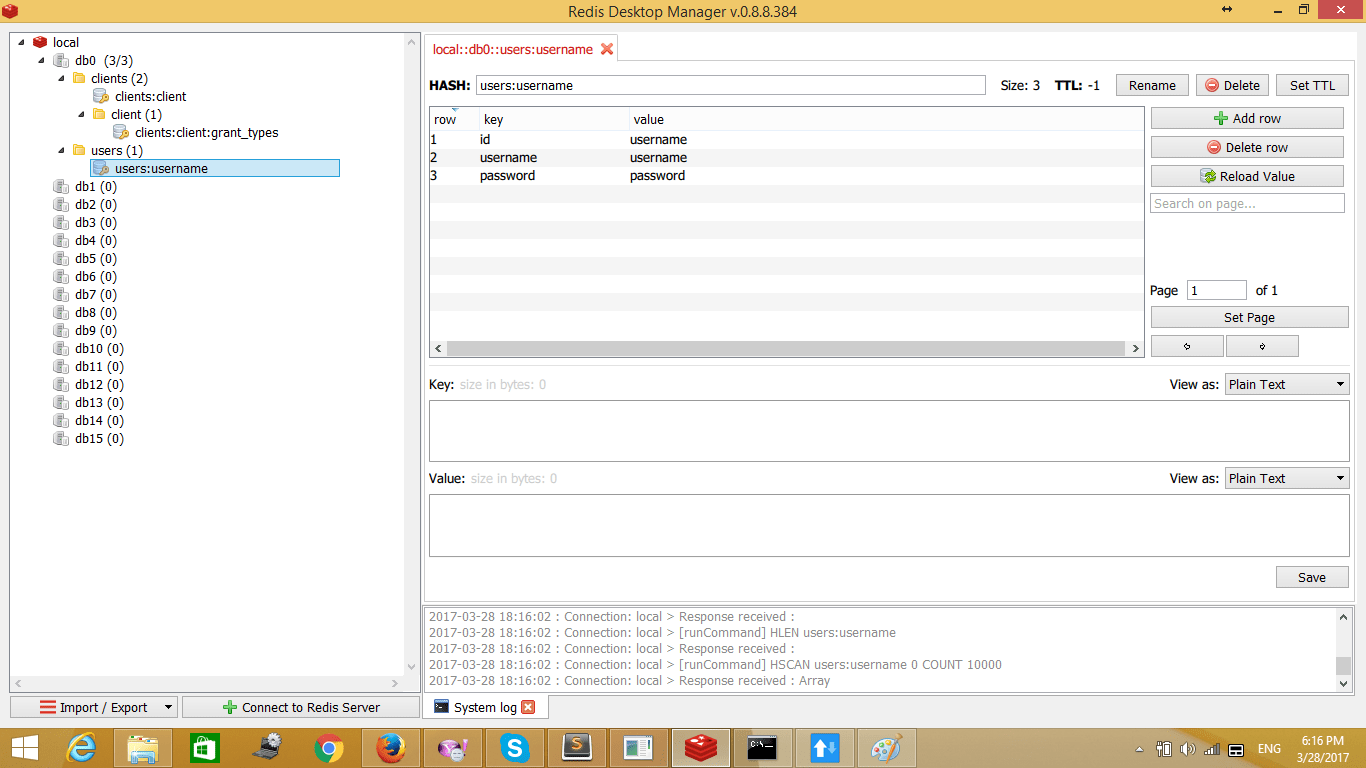Image resolution: width=1366 pixels, height=768 pixels.
Task: Open the Key 'View as' dropdown
Action: [1287, 384]
